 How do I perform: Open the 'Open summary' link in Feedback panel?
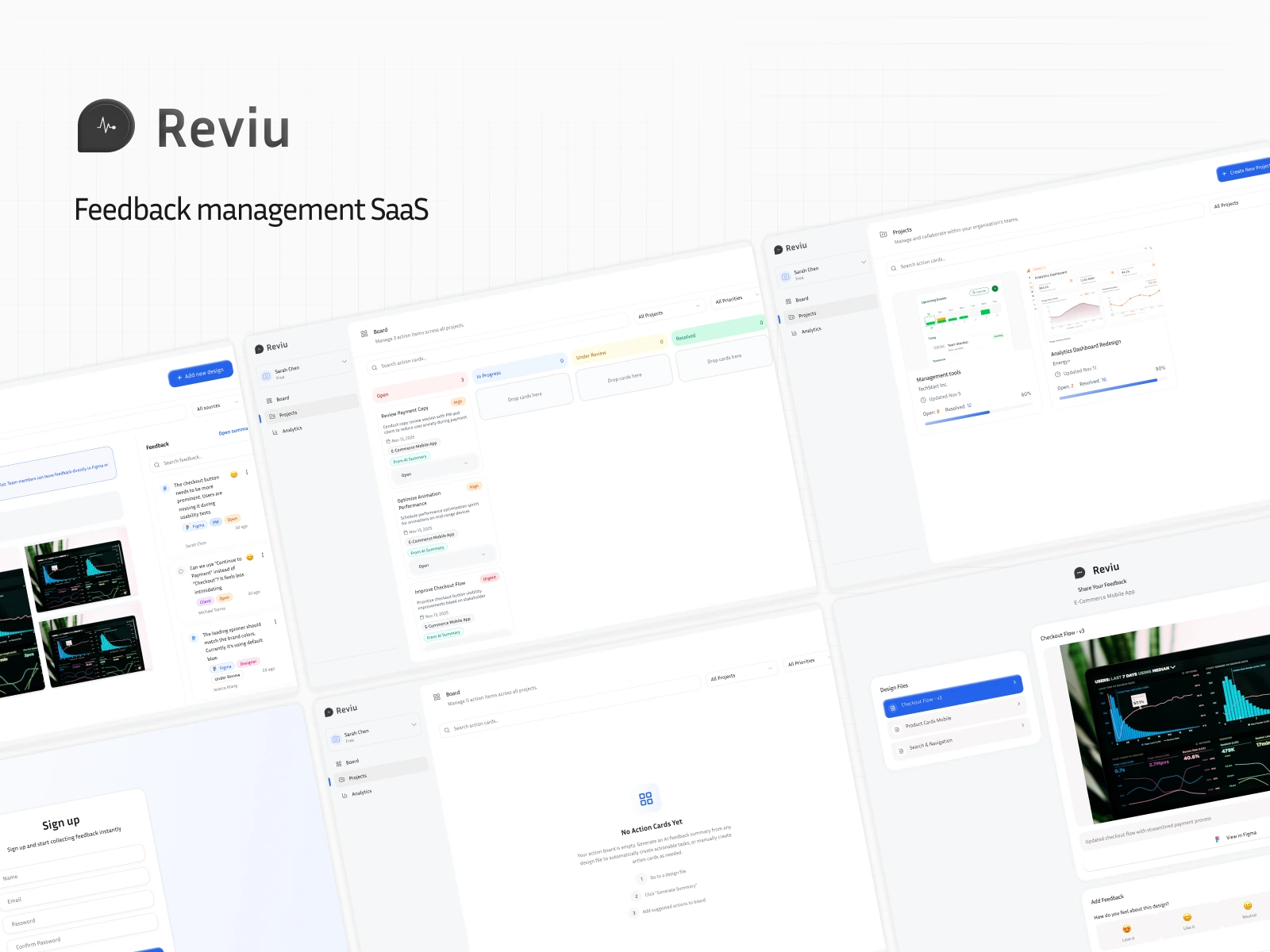[x=233, y=431]
